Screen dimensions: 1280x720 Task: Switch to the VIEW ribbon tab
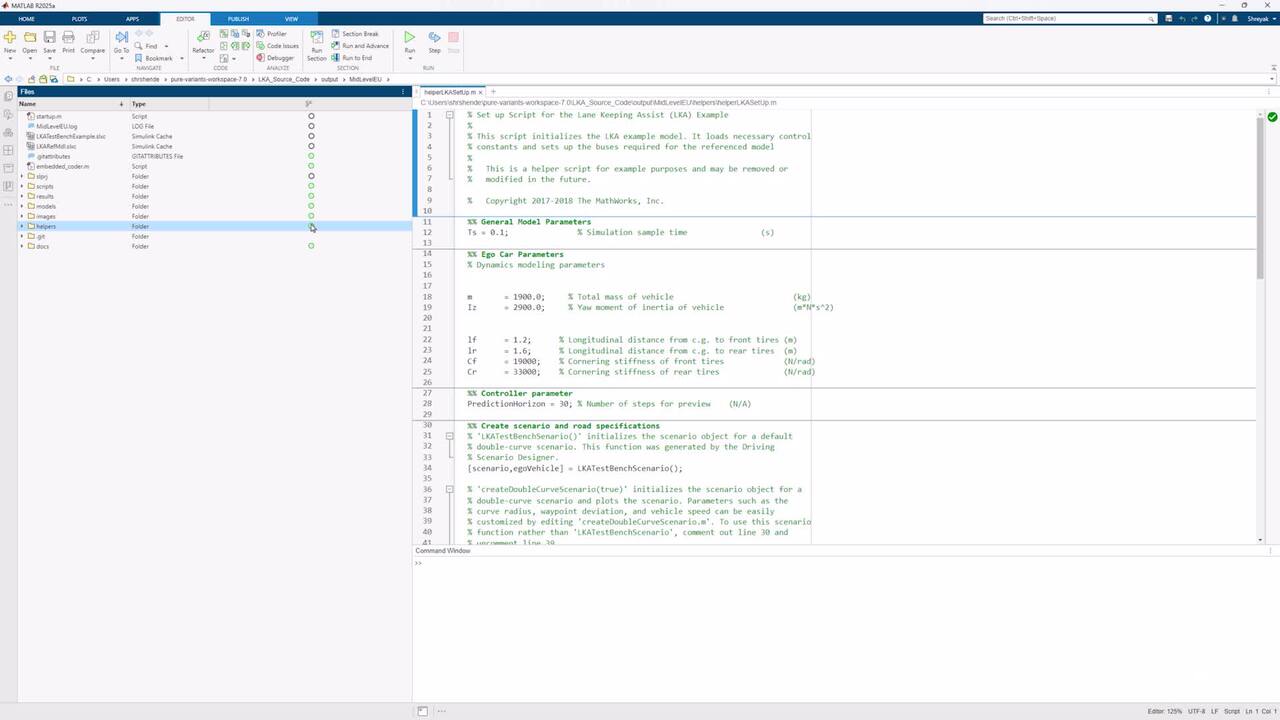click(x=291, y=19)
